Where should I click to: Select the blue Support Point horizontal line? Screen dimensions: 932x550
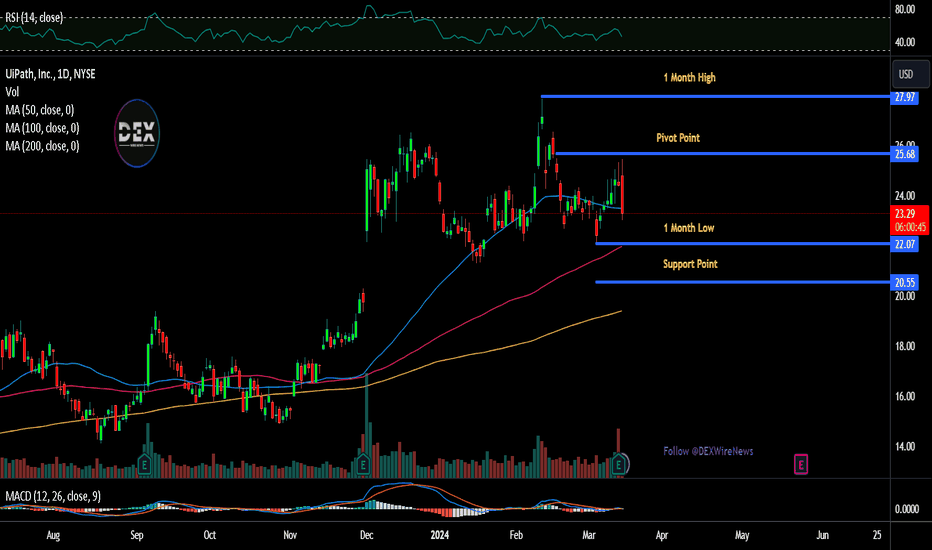click(743, 282)
